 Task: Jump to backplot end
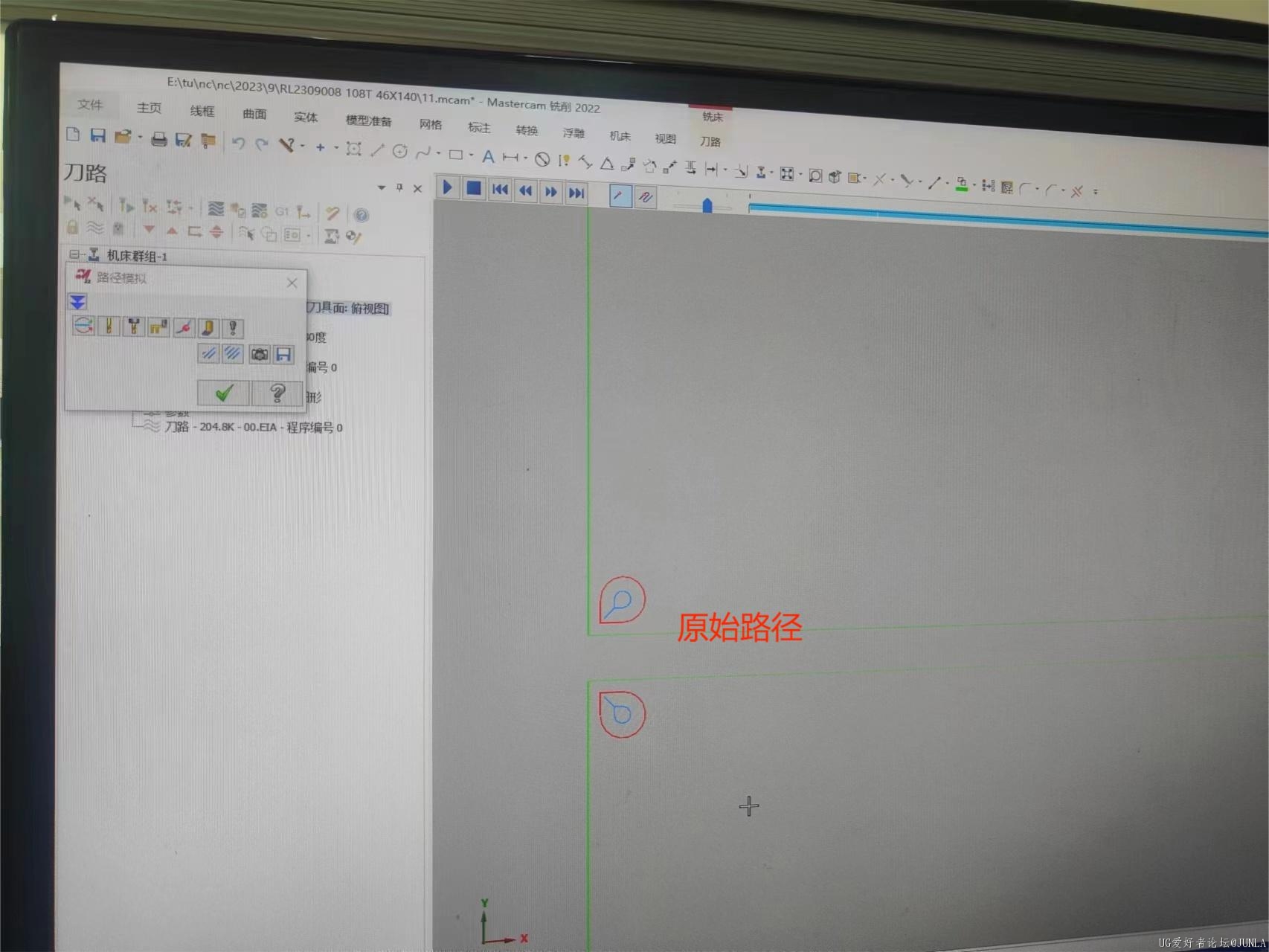(x=576, y=193)
